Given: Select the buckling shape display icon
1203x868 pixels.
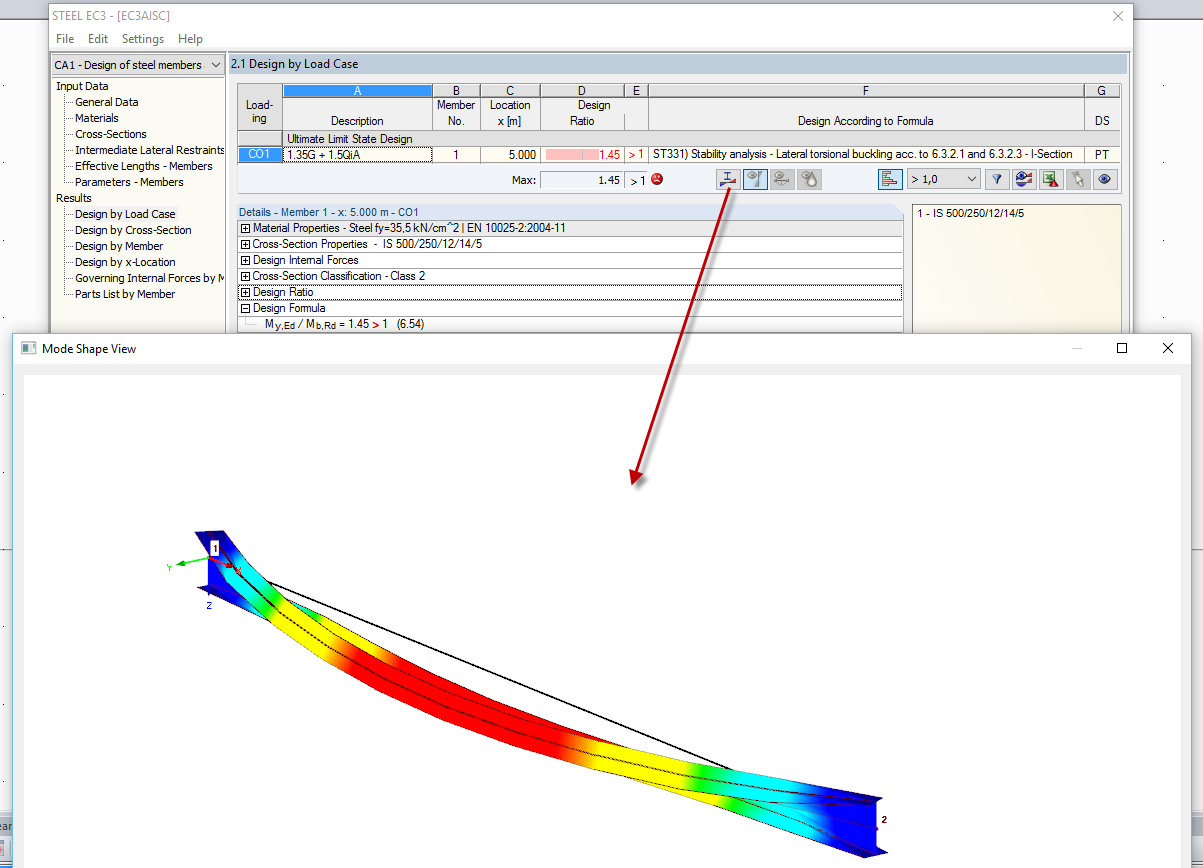Looking at the screenshot, I should [755, 178].
